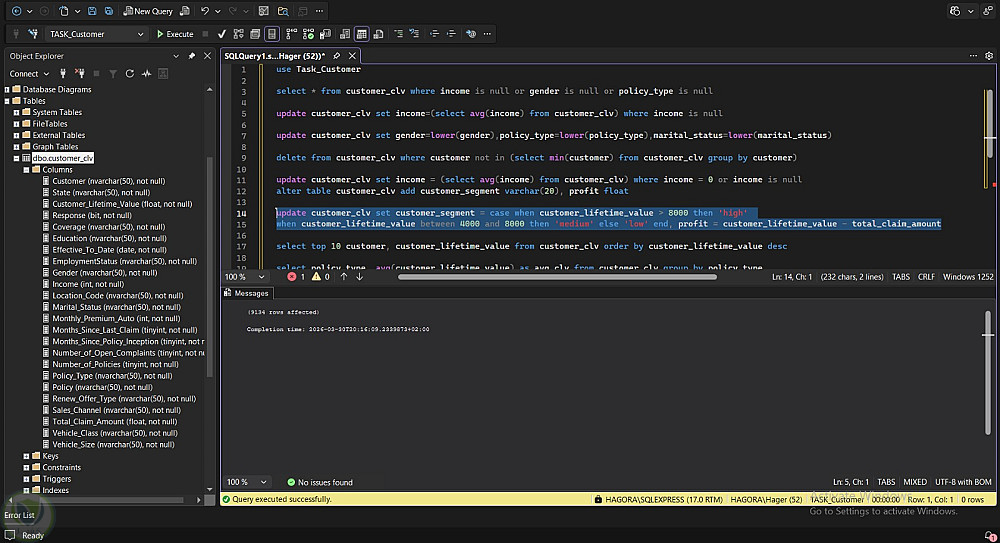This screenshot has width=1000, height=543.
Task: Click the Execute query button
Action: [x=174, y=34]
